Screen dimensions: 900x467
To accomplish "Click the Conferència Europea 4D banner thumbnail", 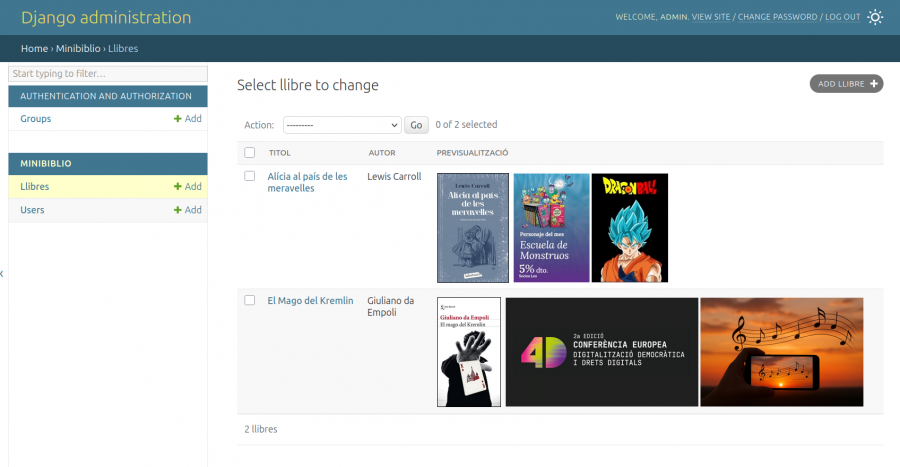I will coord(602,352).
